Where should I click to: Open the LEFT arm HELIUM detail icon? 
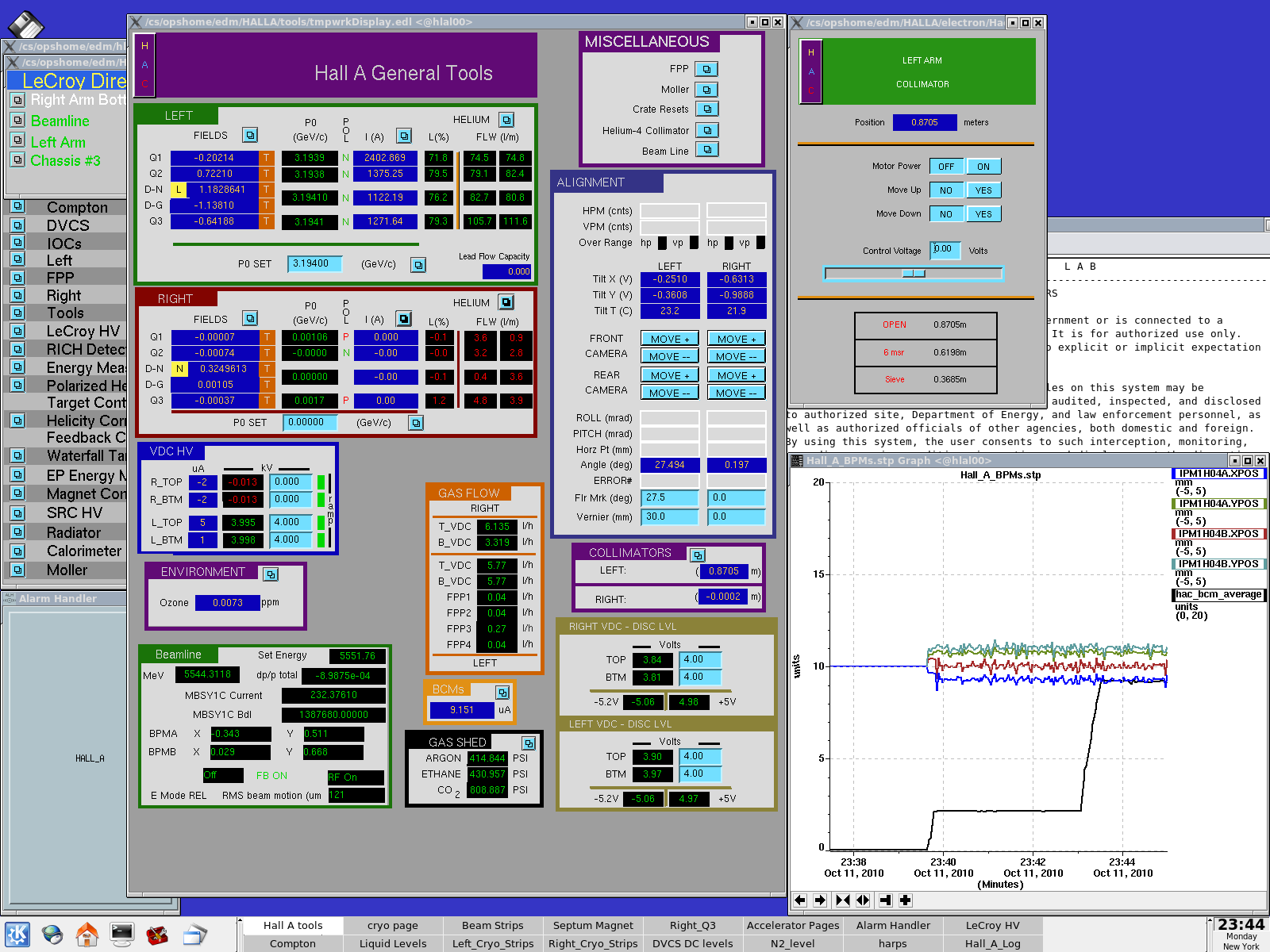[506, 120]
